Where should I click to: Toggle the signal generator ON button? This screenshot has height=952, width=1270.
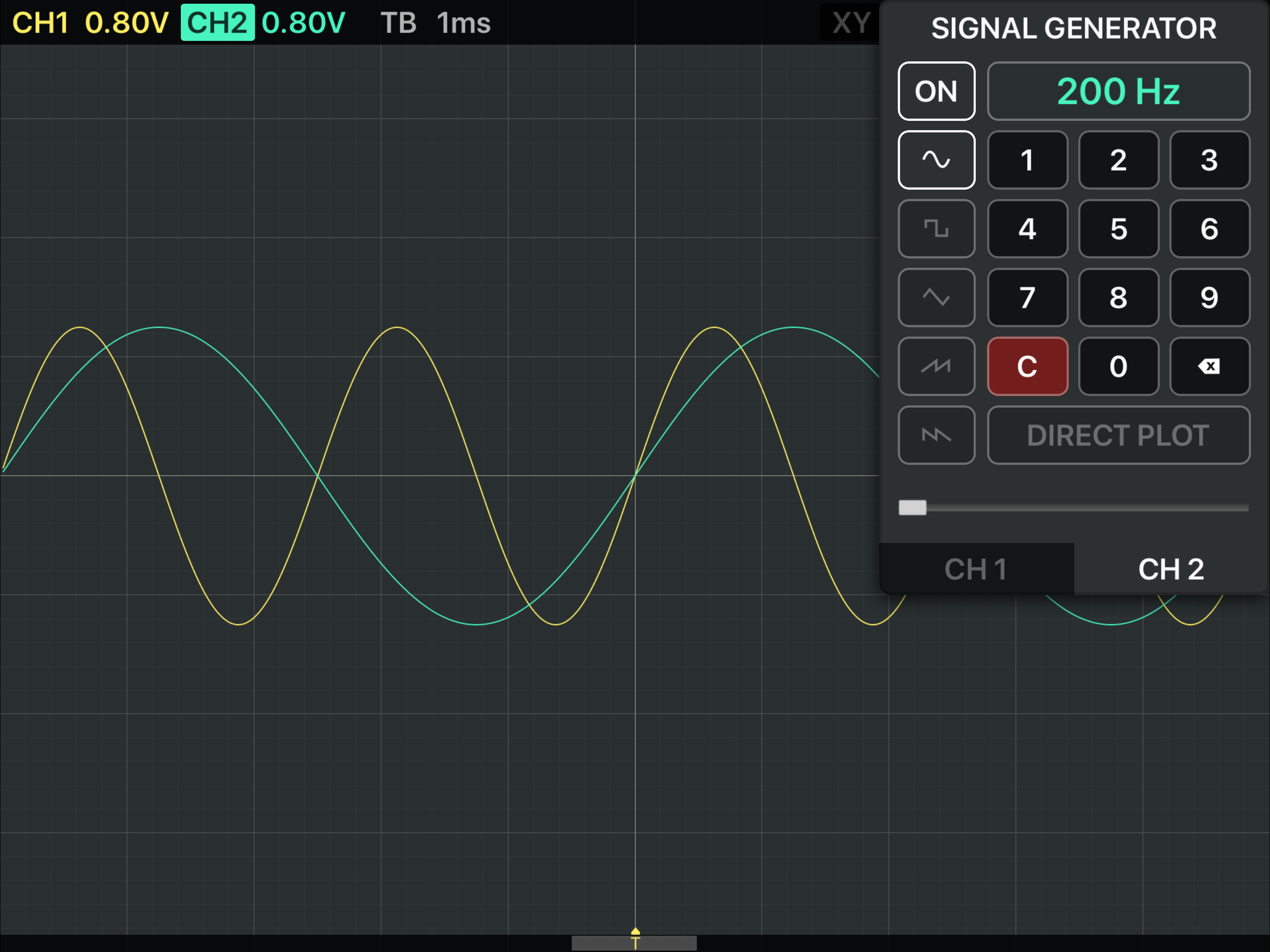[936, 91]
